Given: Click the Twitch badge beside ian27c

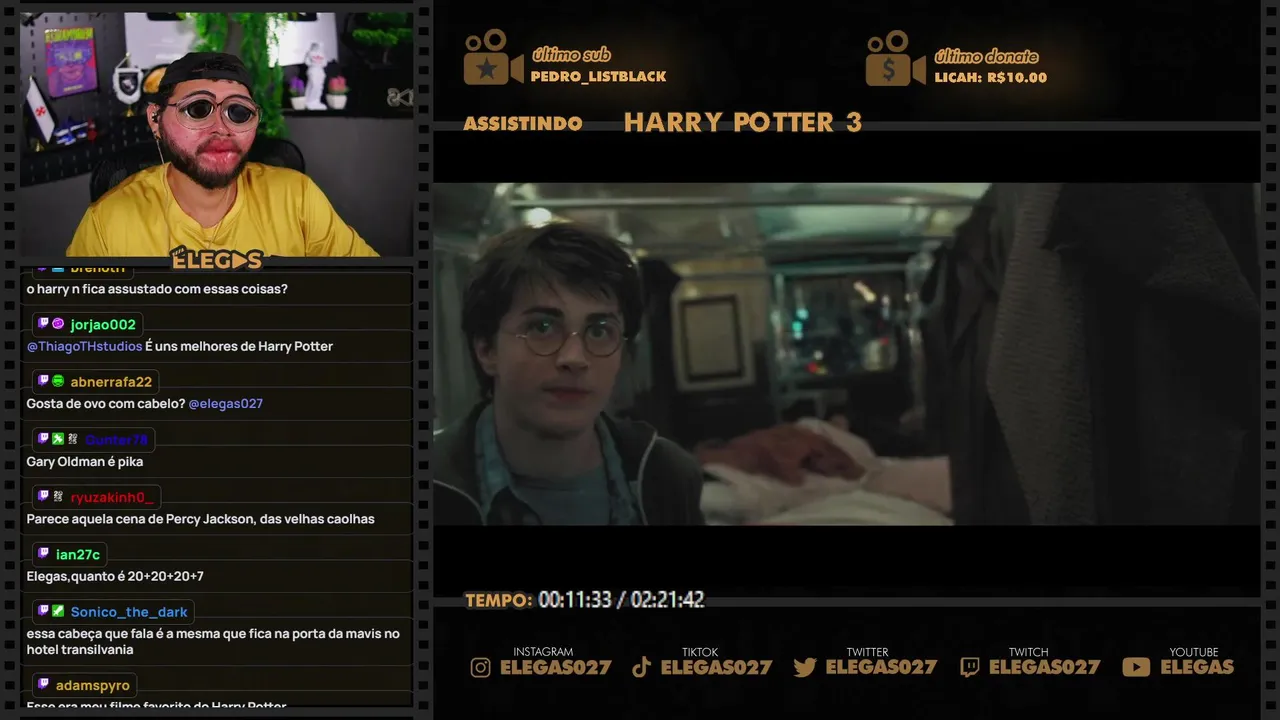Looking at the screenshot, I should click(43, 553).
